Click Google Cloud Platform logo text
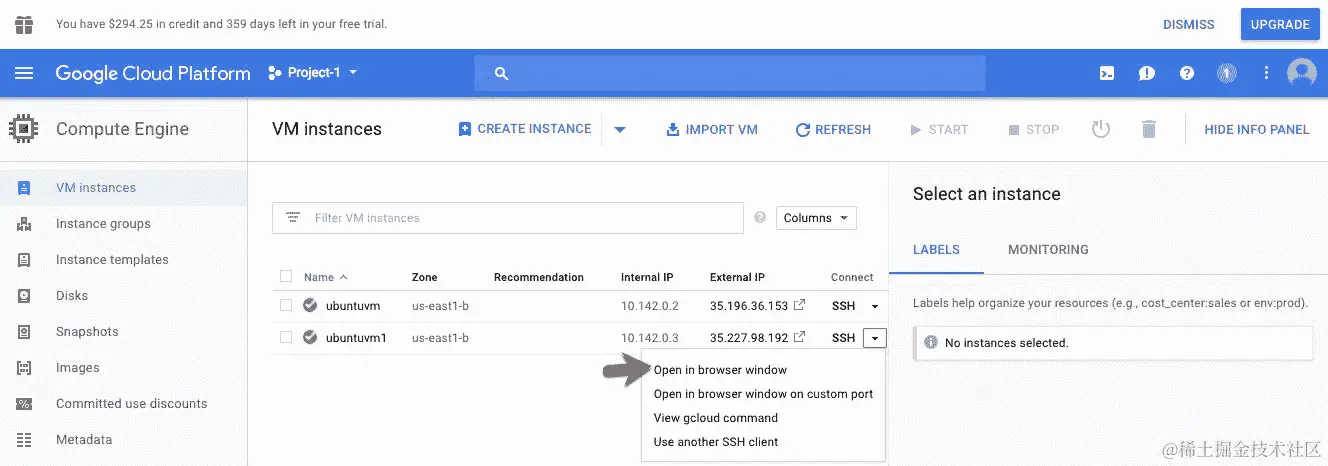 click(153, 73)
